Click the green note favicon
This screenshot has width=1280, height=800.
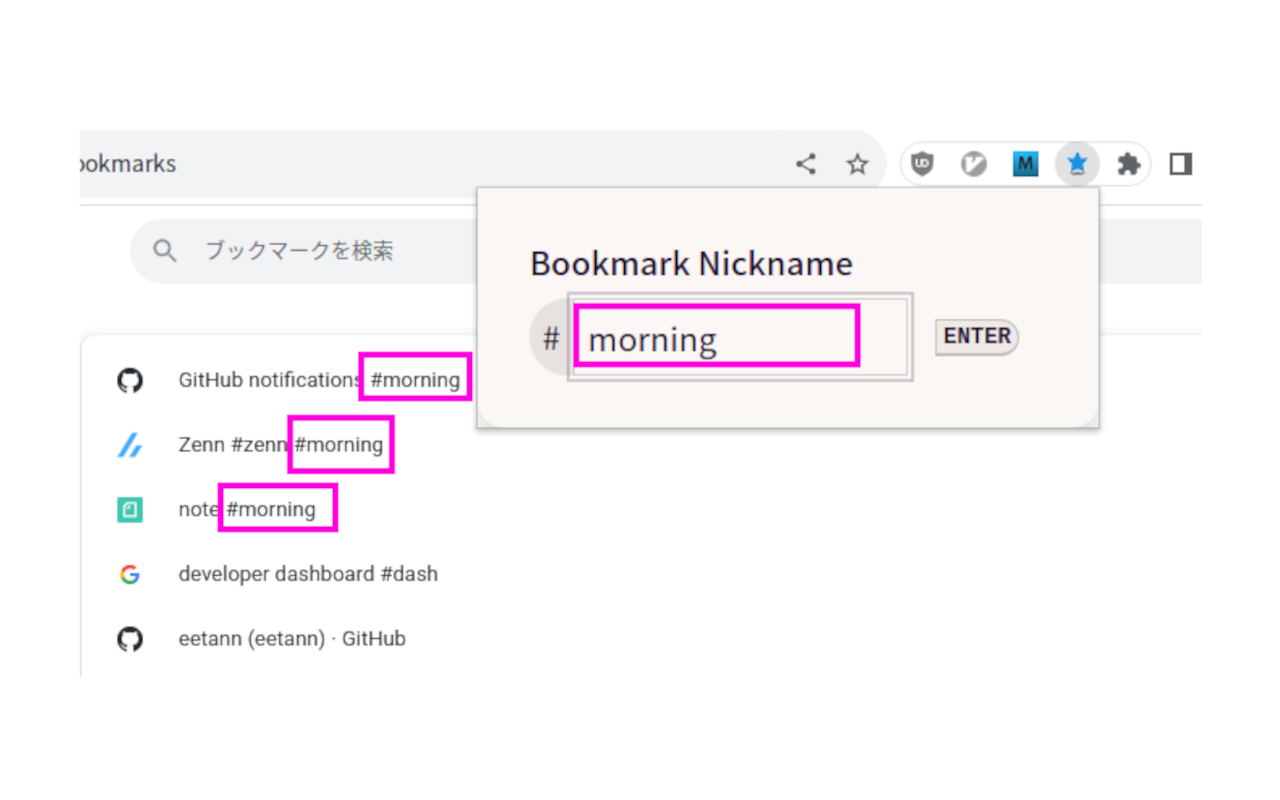click(129, 510)
